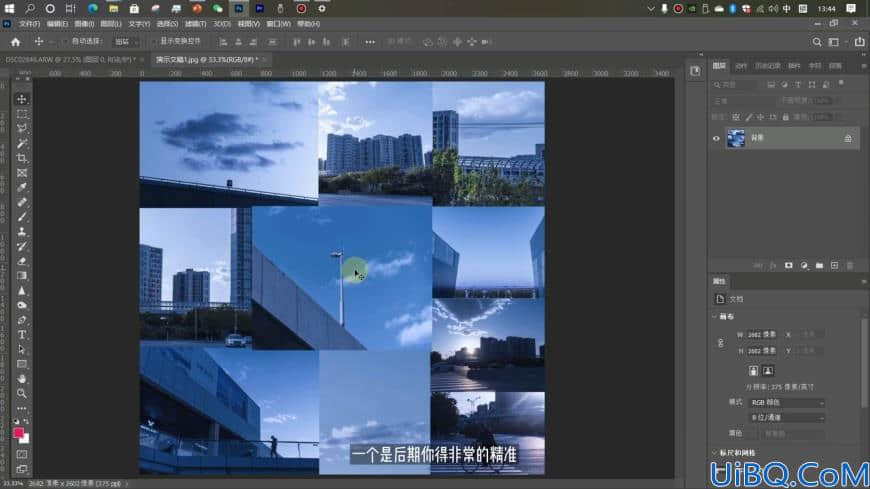Select the Zoom tool in the toolbox

22,394
